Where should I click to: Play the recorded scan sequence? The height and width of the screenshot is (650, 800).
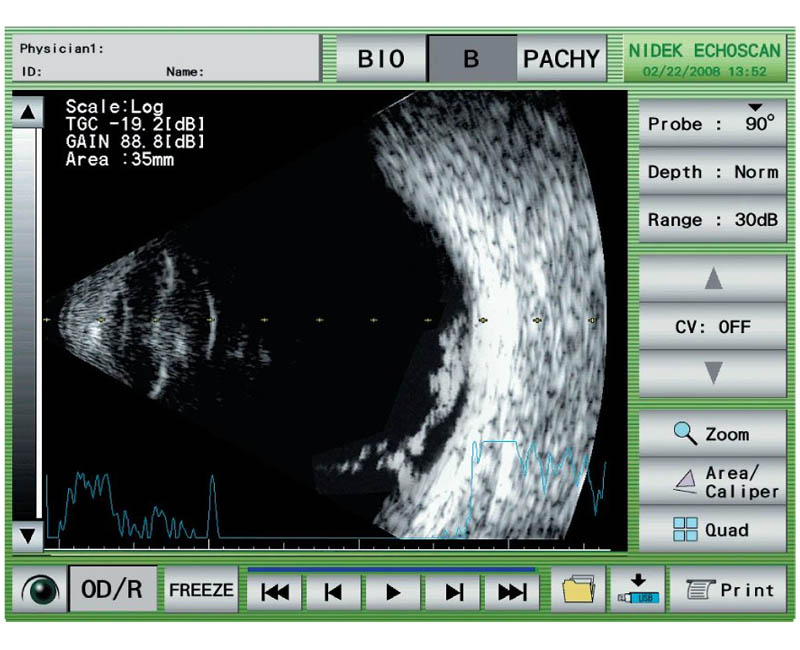393,592
